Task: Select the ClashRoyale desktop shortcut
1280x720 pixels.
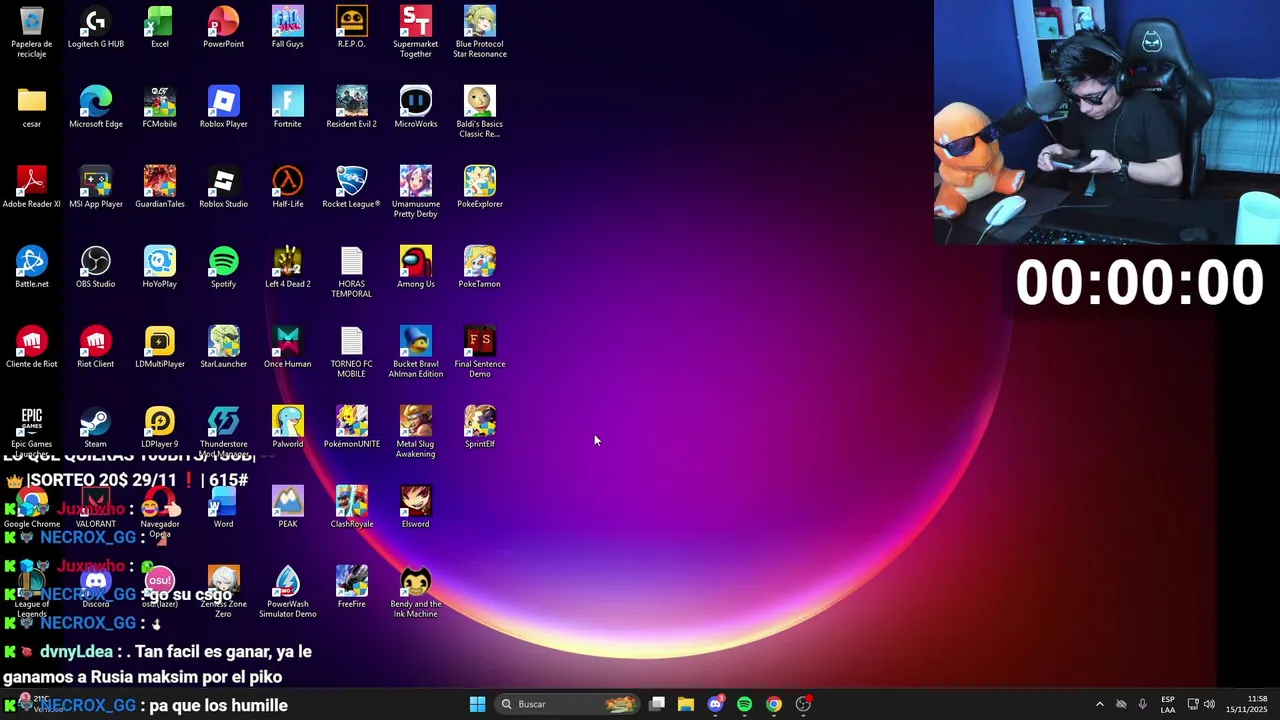Action: tap(352, 507)
